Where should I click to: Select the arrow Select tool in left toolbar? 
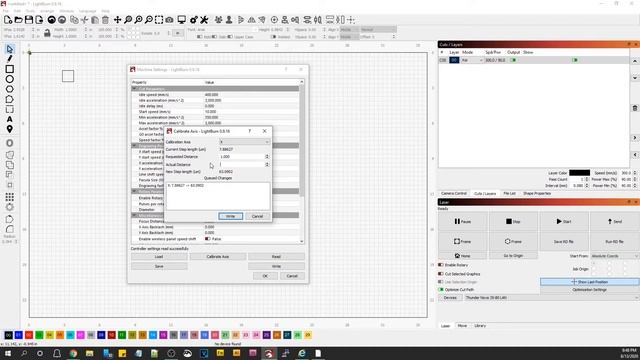(9, 49)
